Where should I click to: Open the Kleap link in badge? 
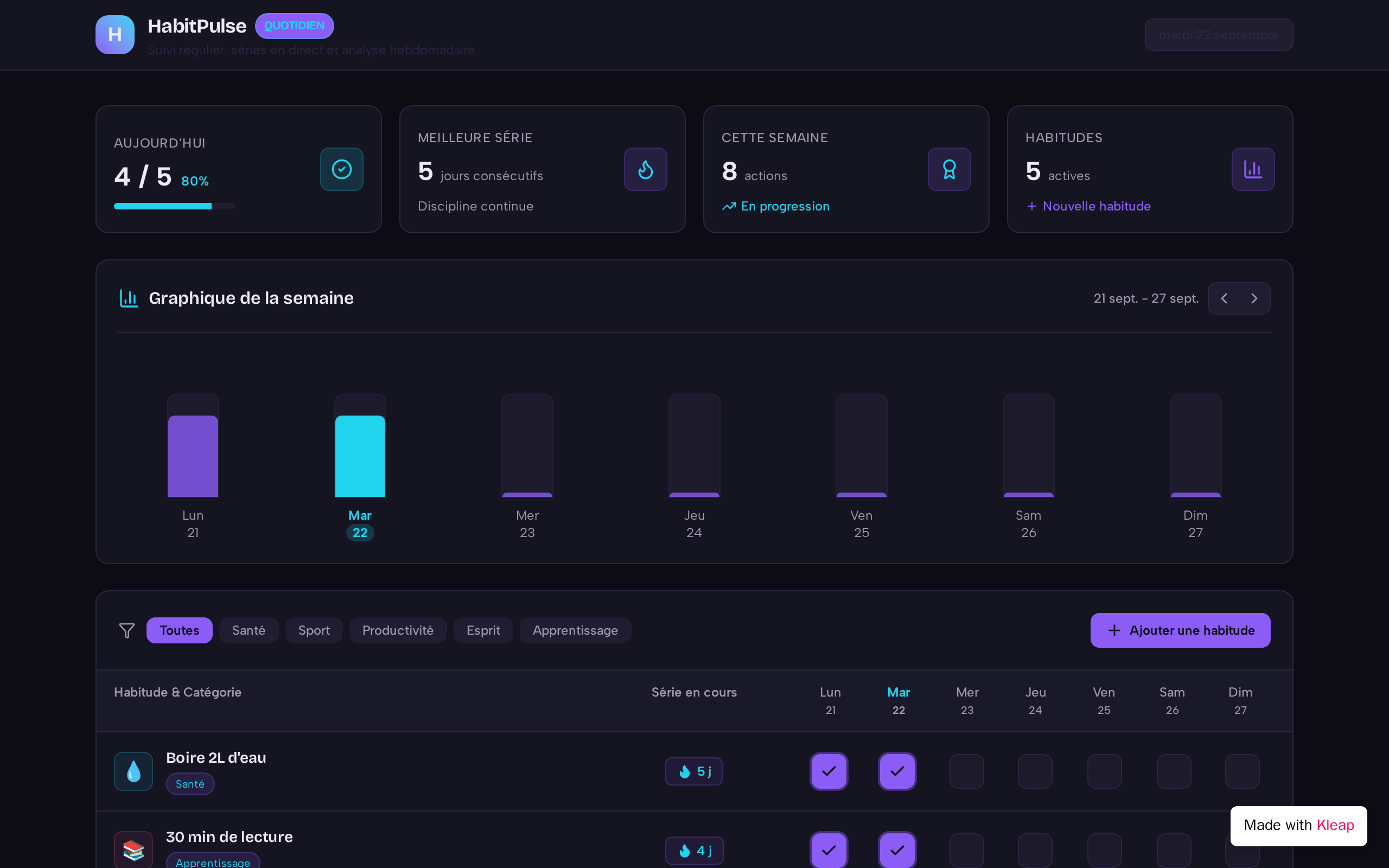pyautogui.click(x=1335, y=825)
